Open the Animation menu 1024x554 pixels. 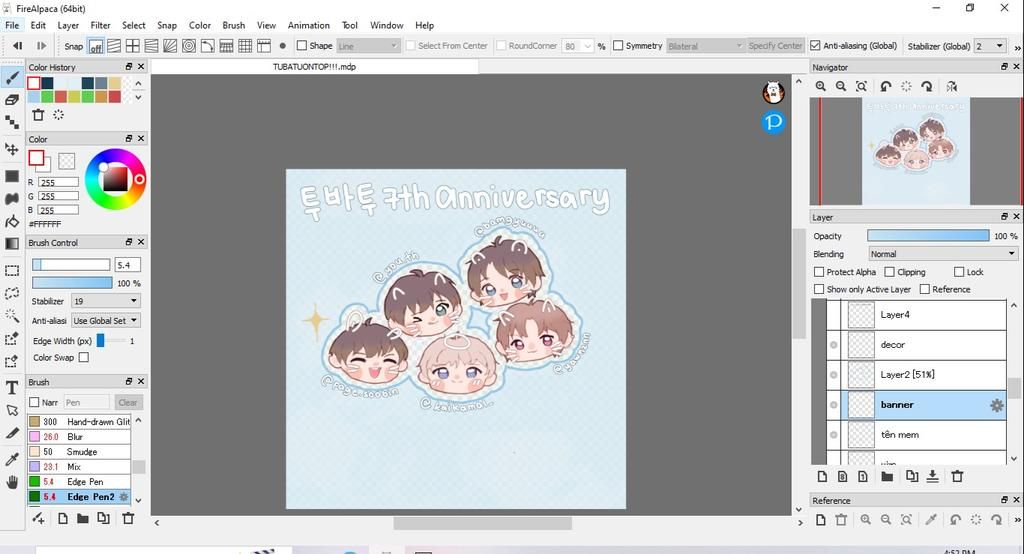(308, 25)
